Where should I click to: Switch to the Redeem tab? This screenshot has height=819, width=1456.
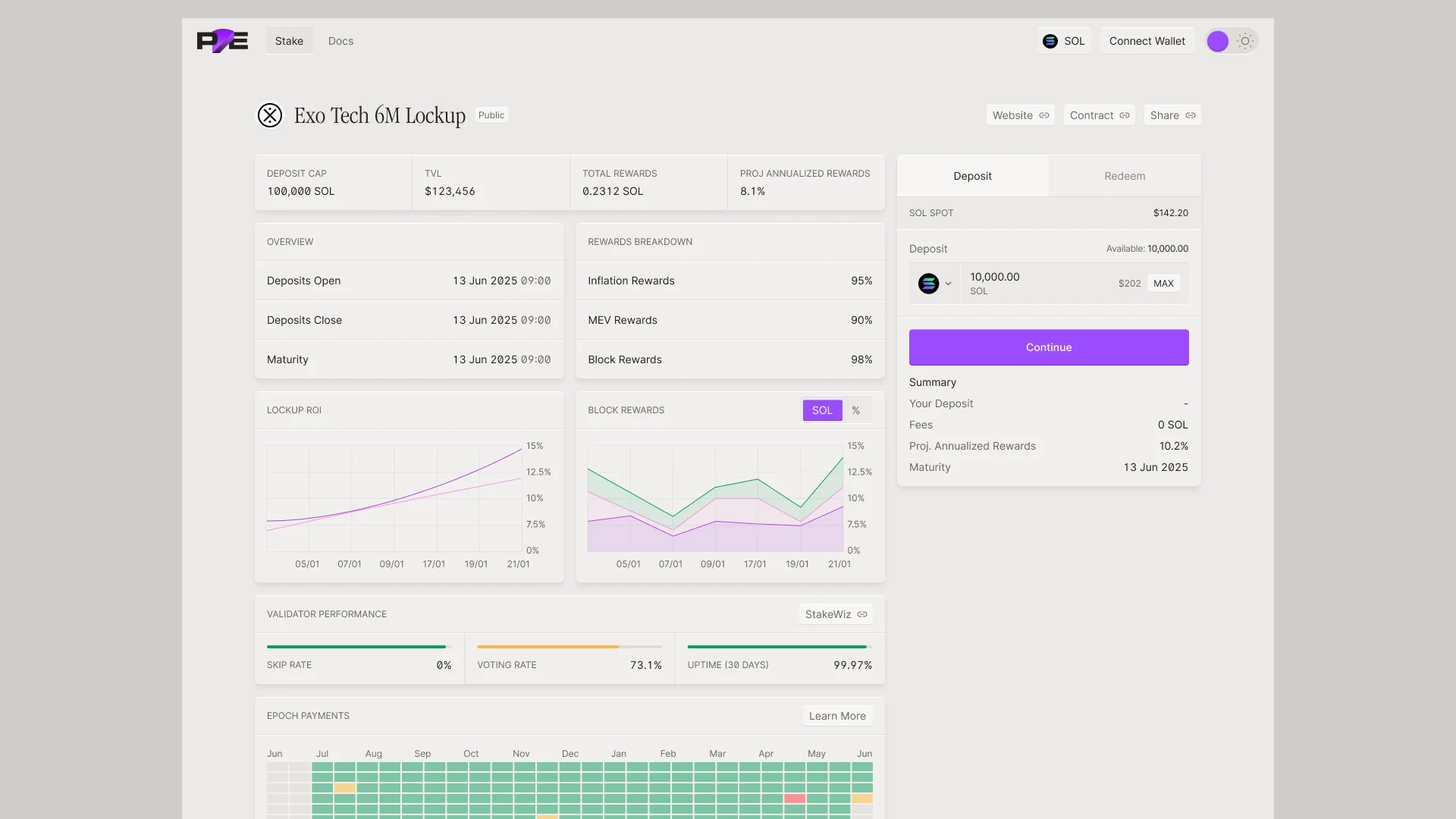pos(1125,176)
